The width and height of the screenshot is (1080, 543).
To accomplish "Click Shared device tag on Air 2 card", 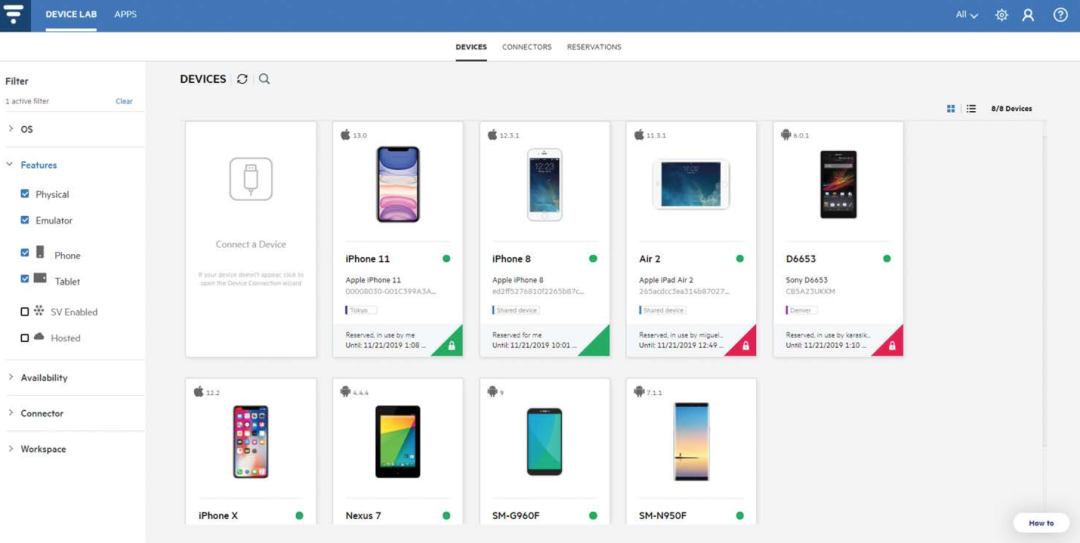I will point(663,311).
